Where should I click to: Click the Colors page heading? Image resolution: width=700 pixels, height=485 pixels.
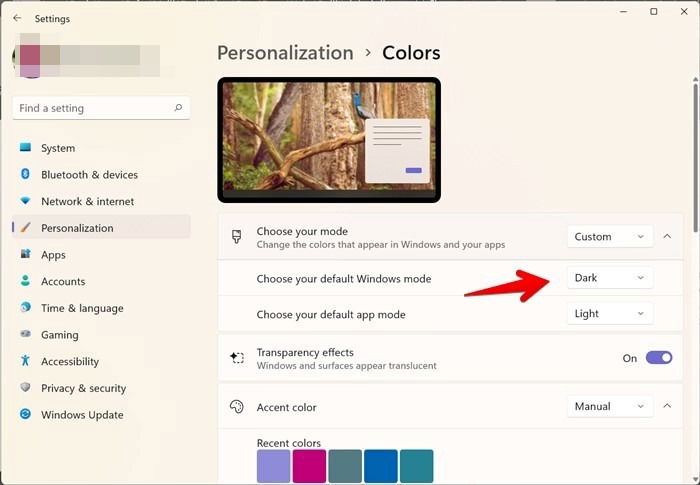(x=411, y=53)
